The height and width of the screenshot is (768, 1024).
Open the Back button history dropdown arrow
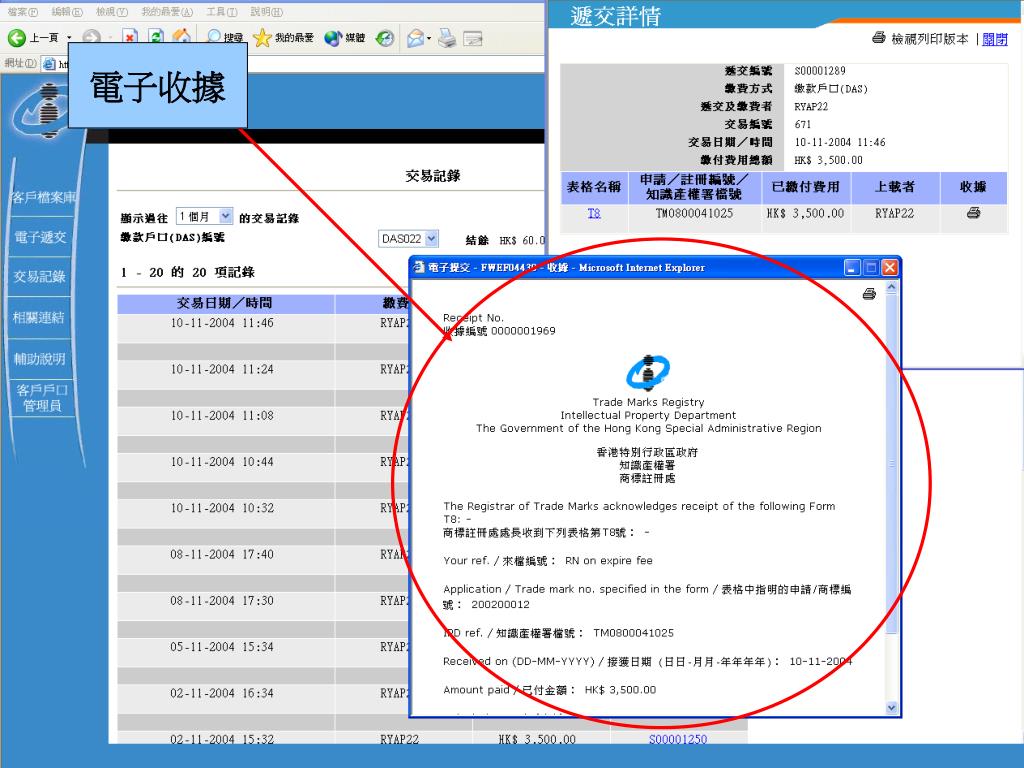coord(69,38)
